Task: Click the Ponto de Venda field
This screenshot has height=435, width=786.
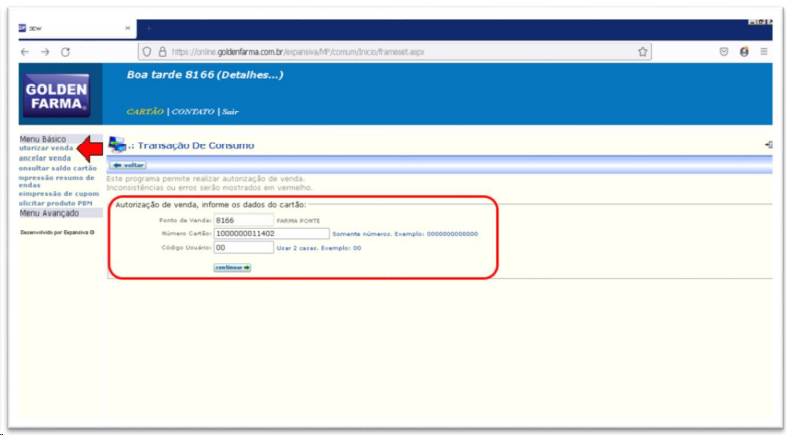Action: 244,220
